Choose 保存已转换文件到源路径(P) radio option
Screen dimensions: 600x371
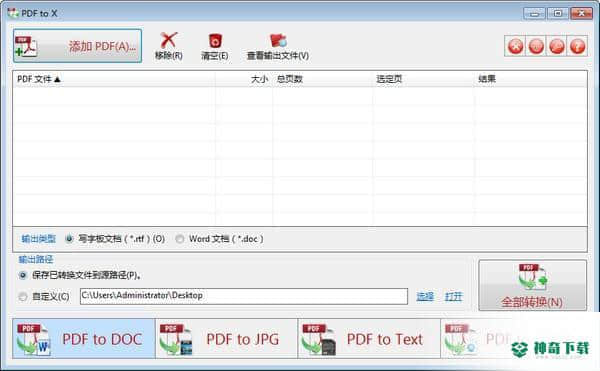click(x=23, y=275)
